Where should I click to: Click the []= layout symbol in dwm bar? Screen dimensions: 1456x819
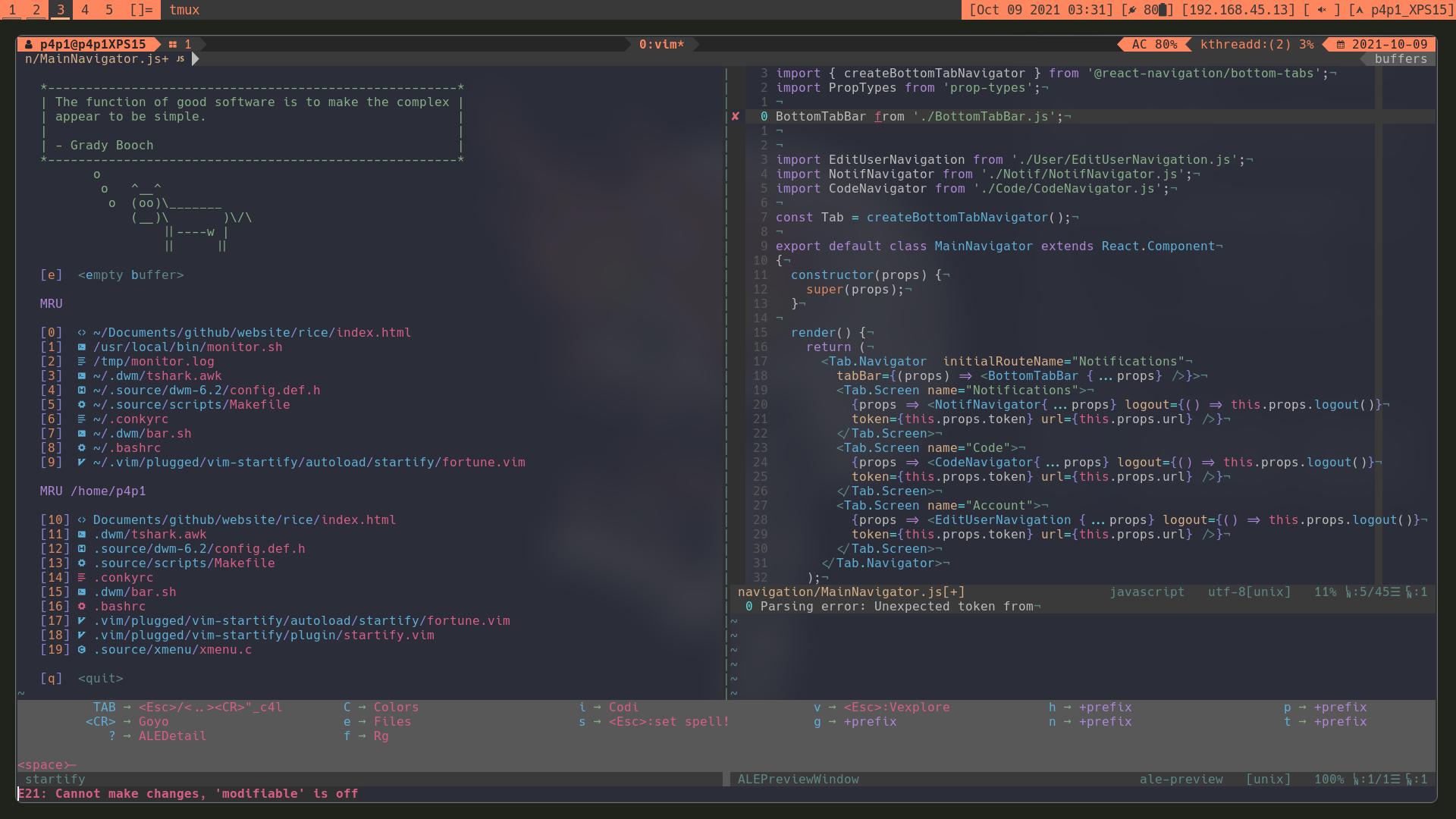pos(141,10)
